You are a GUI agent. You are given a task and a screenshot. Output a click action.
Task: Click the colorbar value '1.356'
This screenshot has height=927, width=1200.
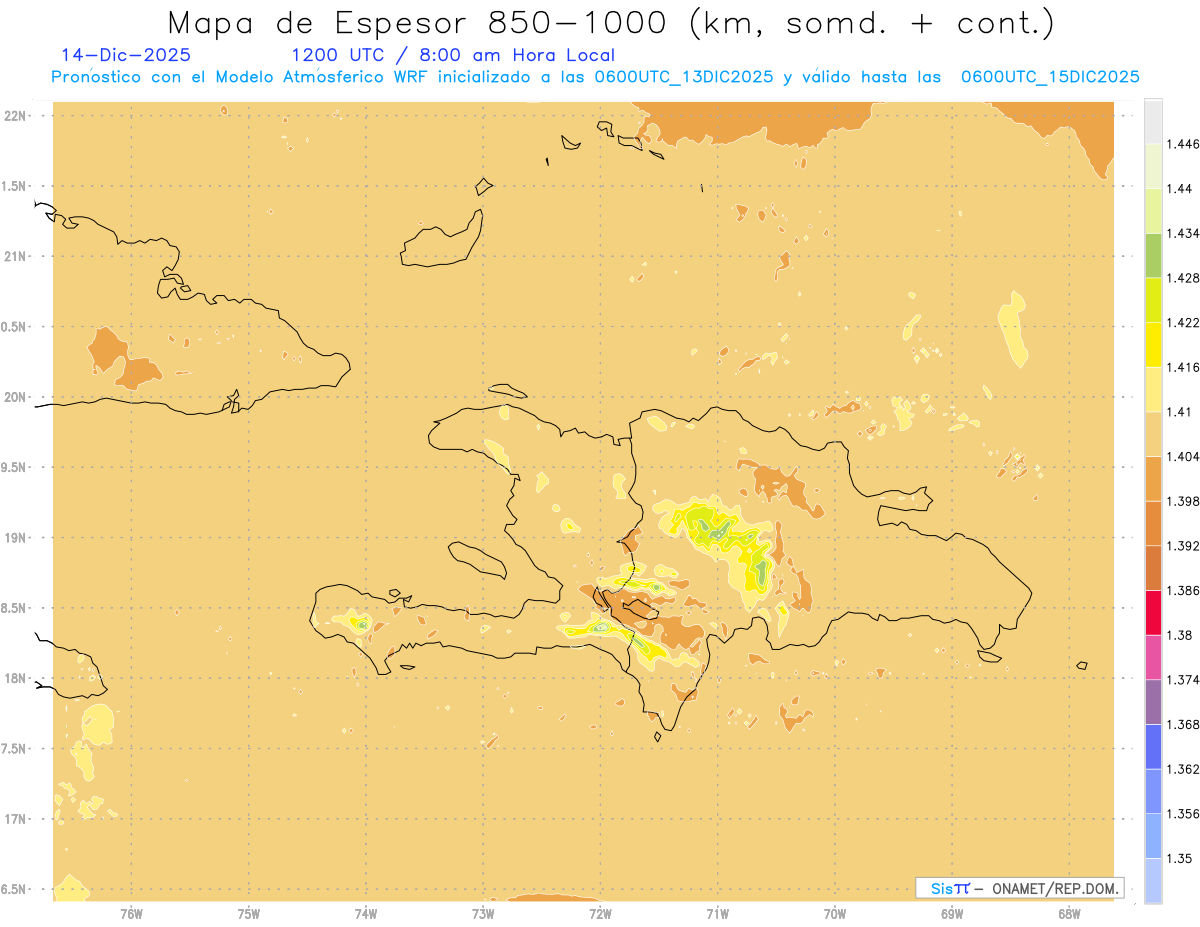click(x=1183, y=813)
